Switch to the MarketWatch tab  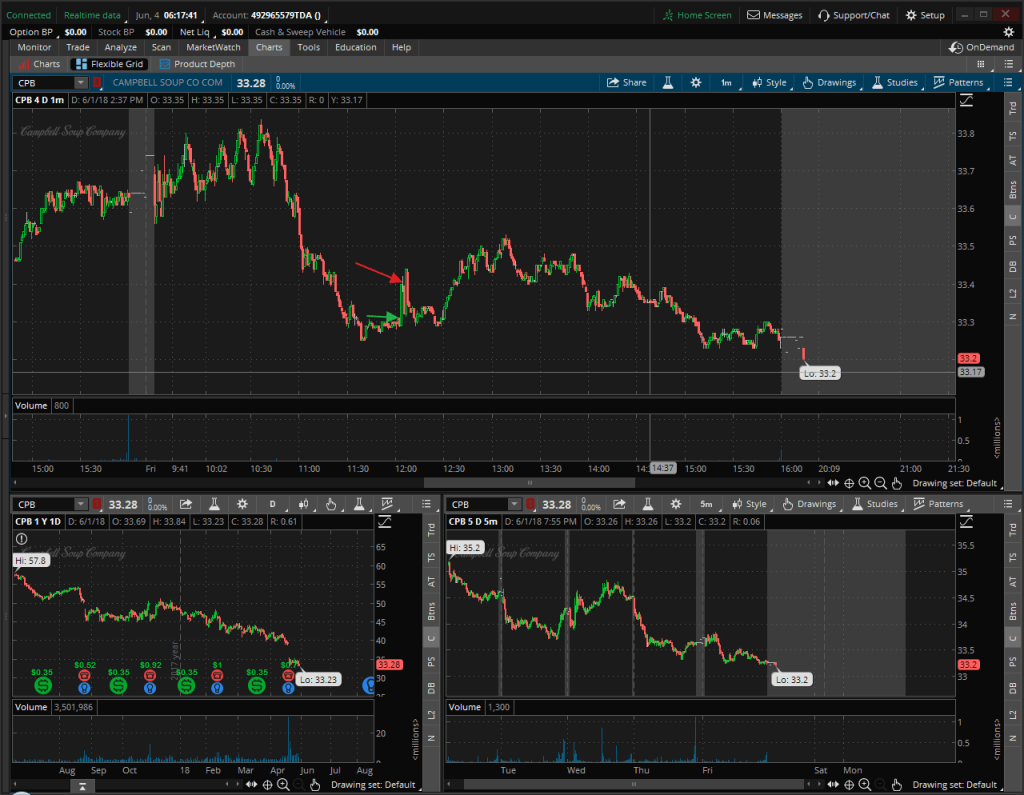coord(212,47)
